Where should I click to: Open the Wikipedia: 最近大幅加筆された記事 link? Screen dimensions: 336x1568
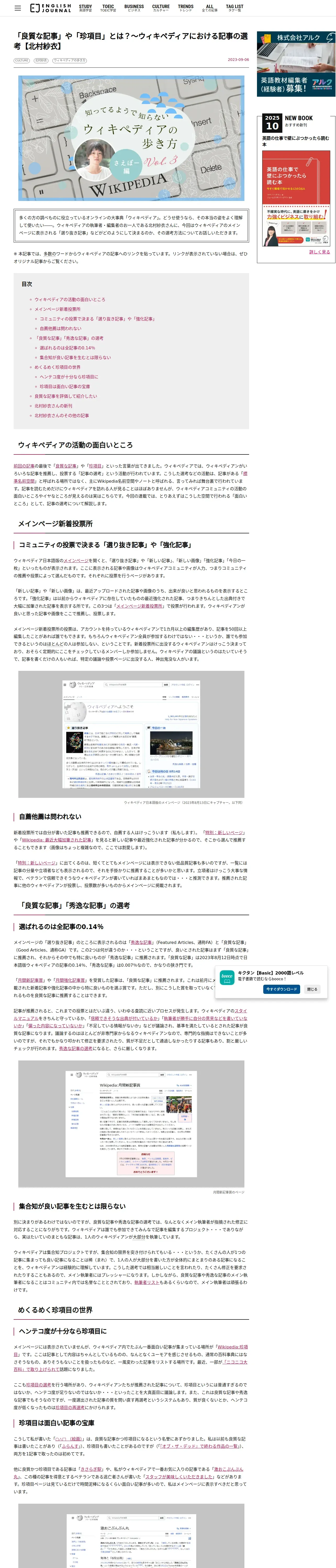[x=57, y=840]
